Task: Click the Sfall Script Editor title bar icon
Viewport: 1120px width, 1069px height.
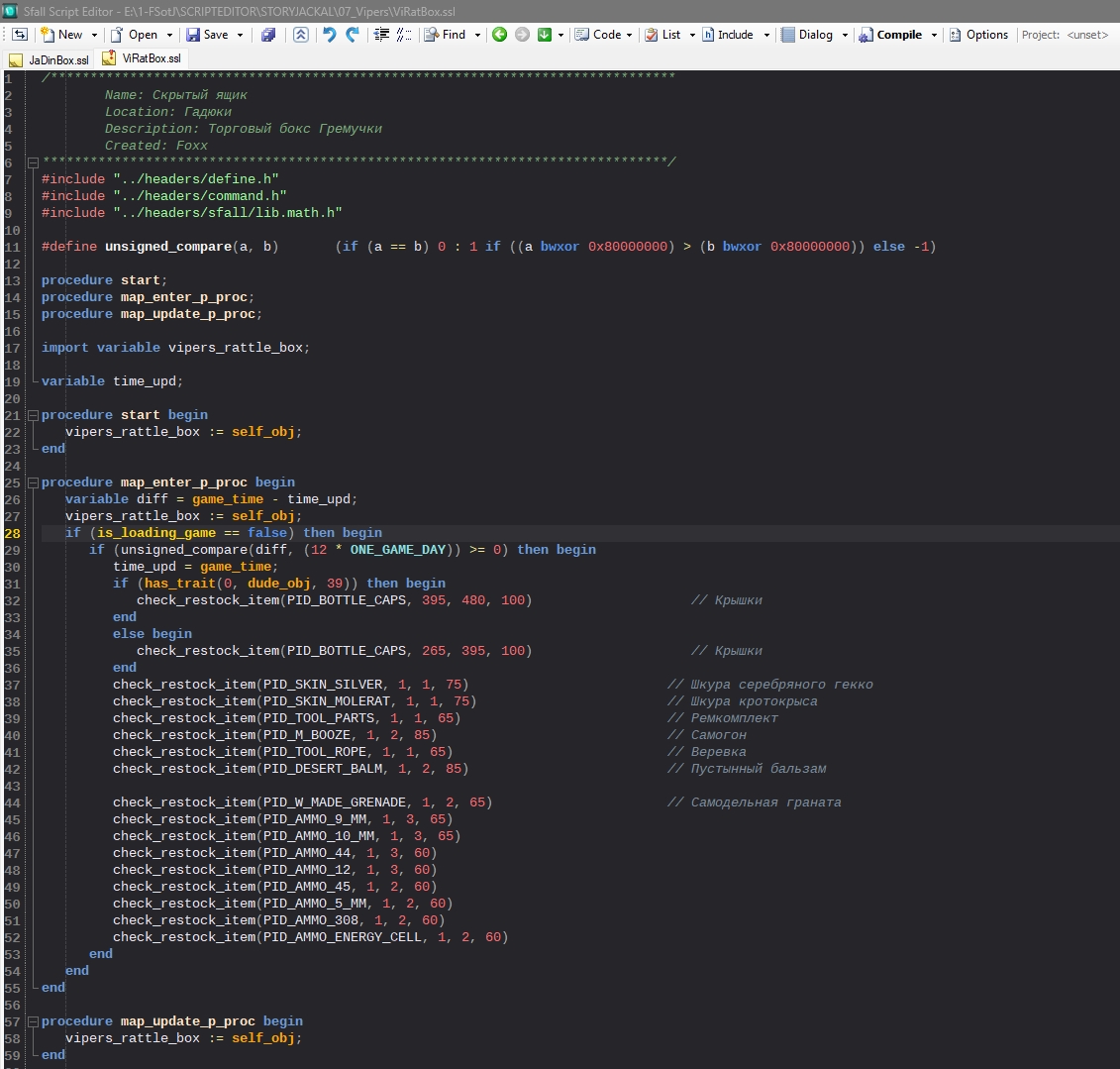Action: coord(10,11)
